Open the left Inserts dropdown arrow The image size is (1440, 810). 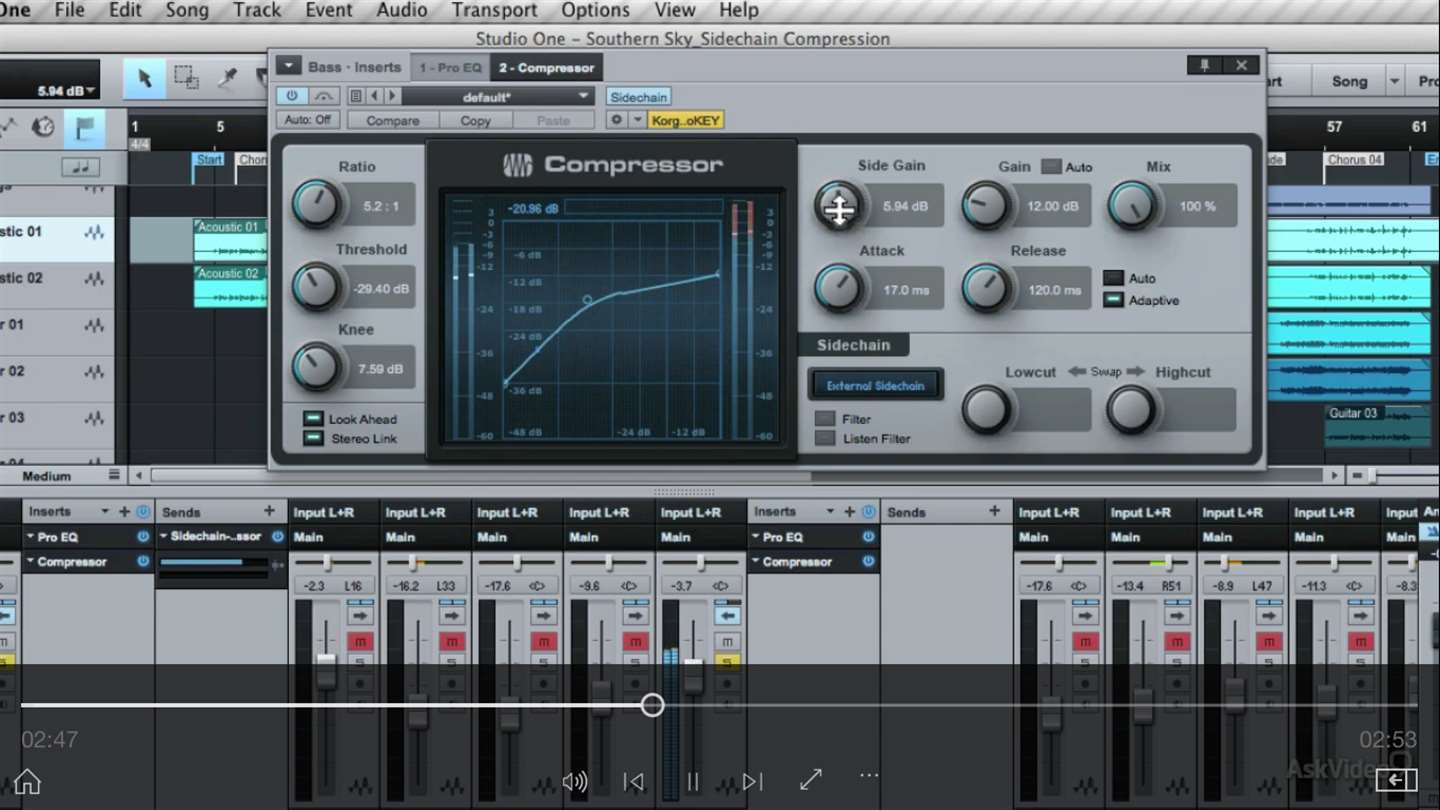[x=104, y=512]
